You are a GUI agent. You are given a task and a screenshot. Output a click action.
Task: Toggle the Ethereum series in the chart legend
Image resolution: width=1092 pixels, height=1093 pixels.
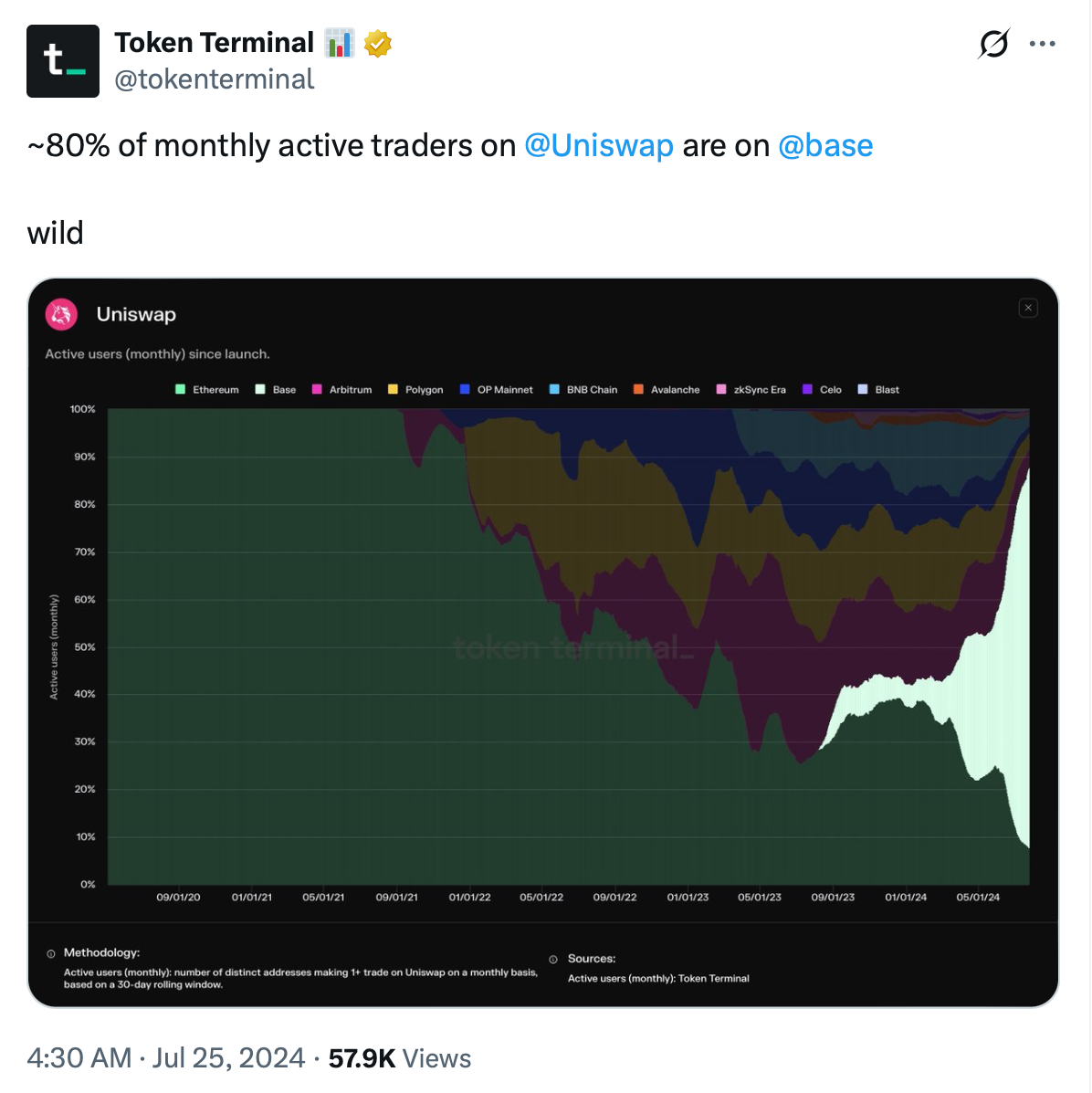206,389
